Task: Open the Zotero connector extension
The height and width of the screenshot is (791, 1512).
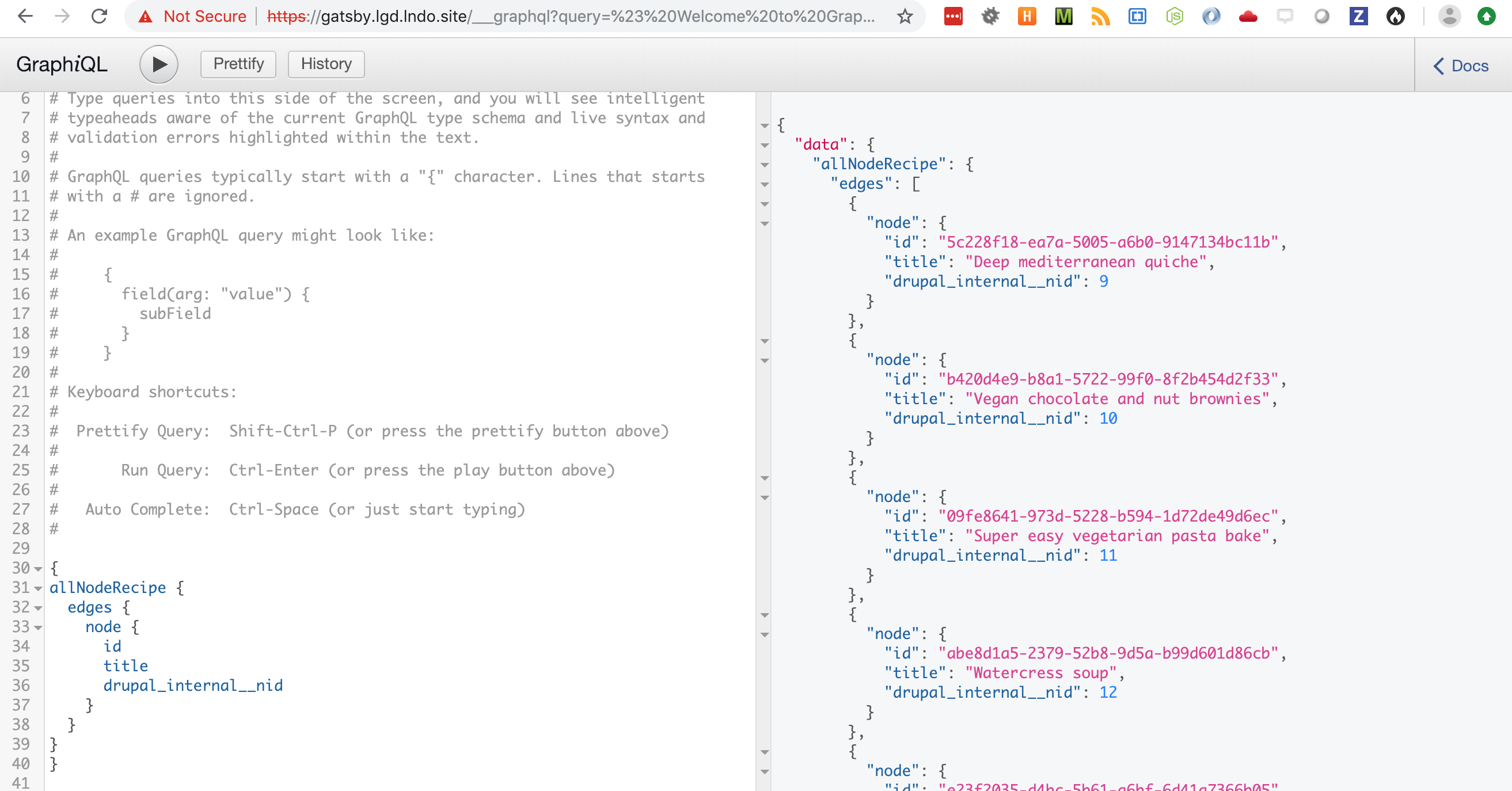Action: 1358,17
